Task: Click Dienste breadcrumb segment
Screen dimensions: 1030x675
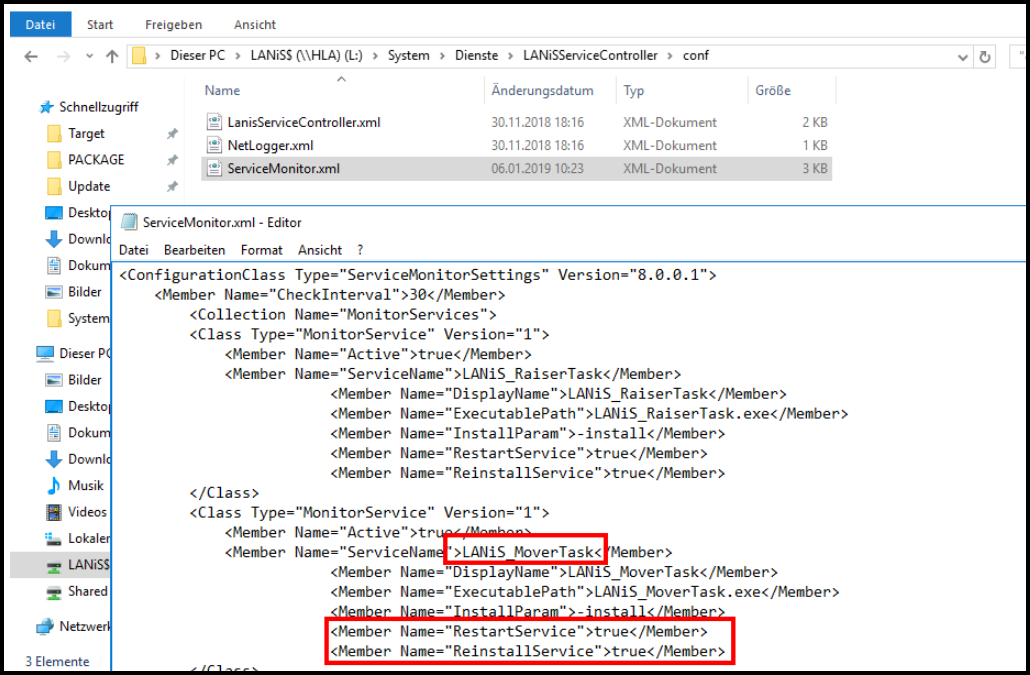Action: tap(476, 56)
